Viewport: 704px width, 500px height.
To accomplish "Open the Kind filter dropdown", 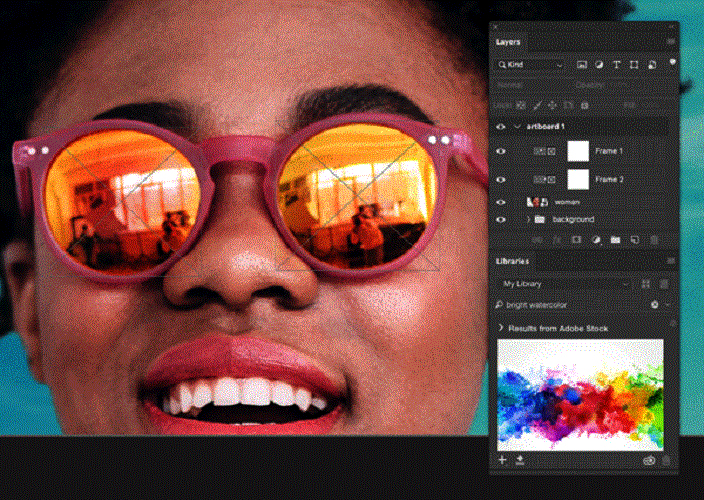I will click(x=531, y=65).
